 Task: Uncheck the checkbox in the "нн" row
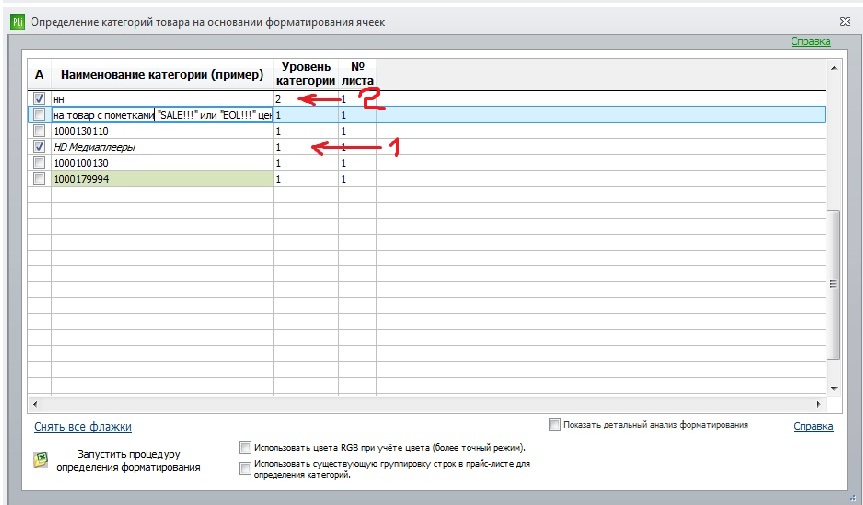coord(39,99)
